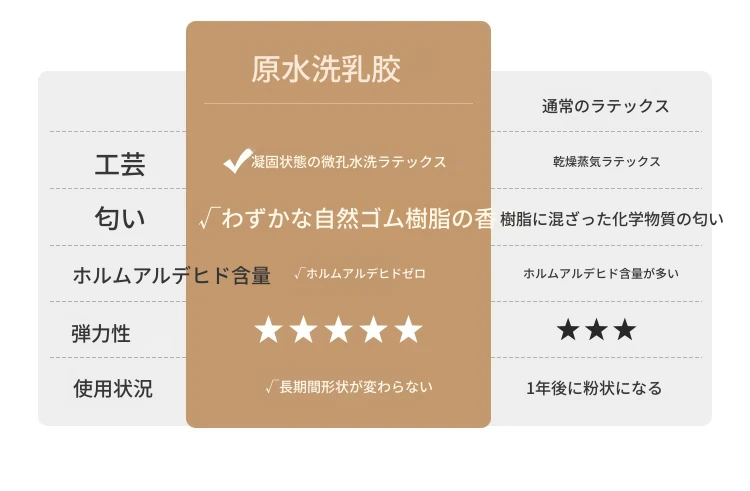Click the second white star in the rating row

(x=303, y=329)
